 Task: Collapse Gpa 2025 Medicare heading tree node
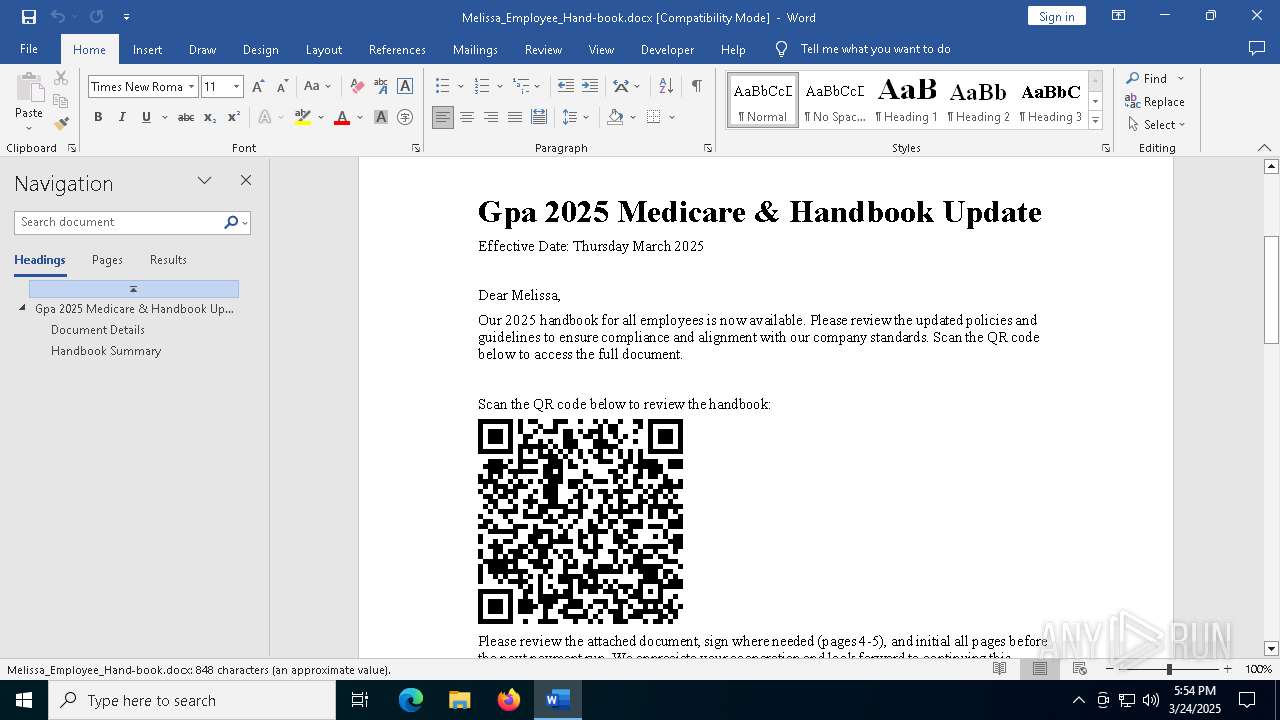pos(22,308)
